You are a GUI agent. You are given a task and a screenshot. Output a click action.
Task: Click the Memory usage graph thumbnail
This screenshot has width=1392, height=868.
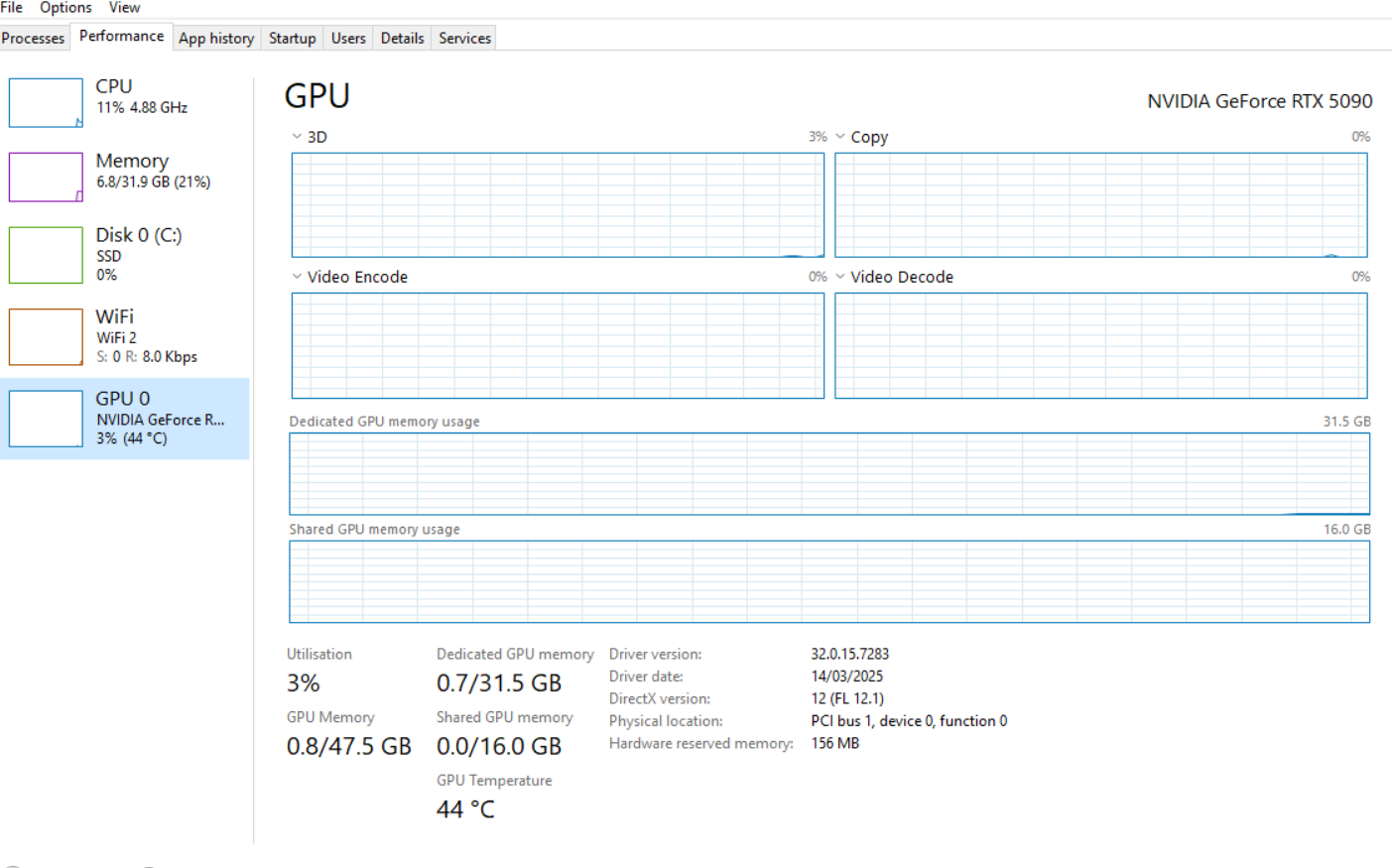pos(46,177)
